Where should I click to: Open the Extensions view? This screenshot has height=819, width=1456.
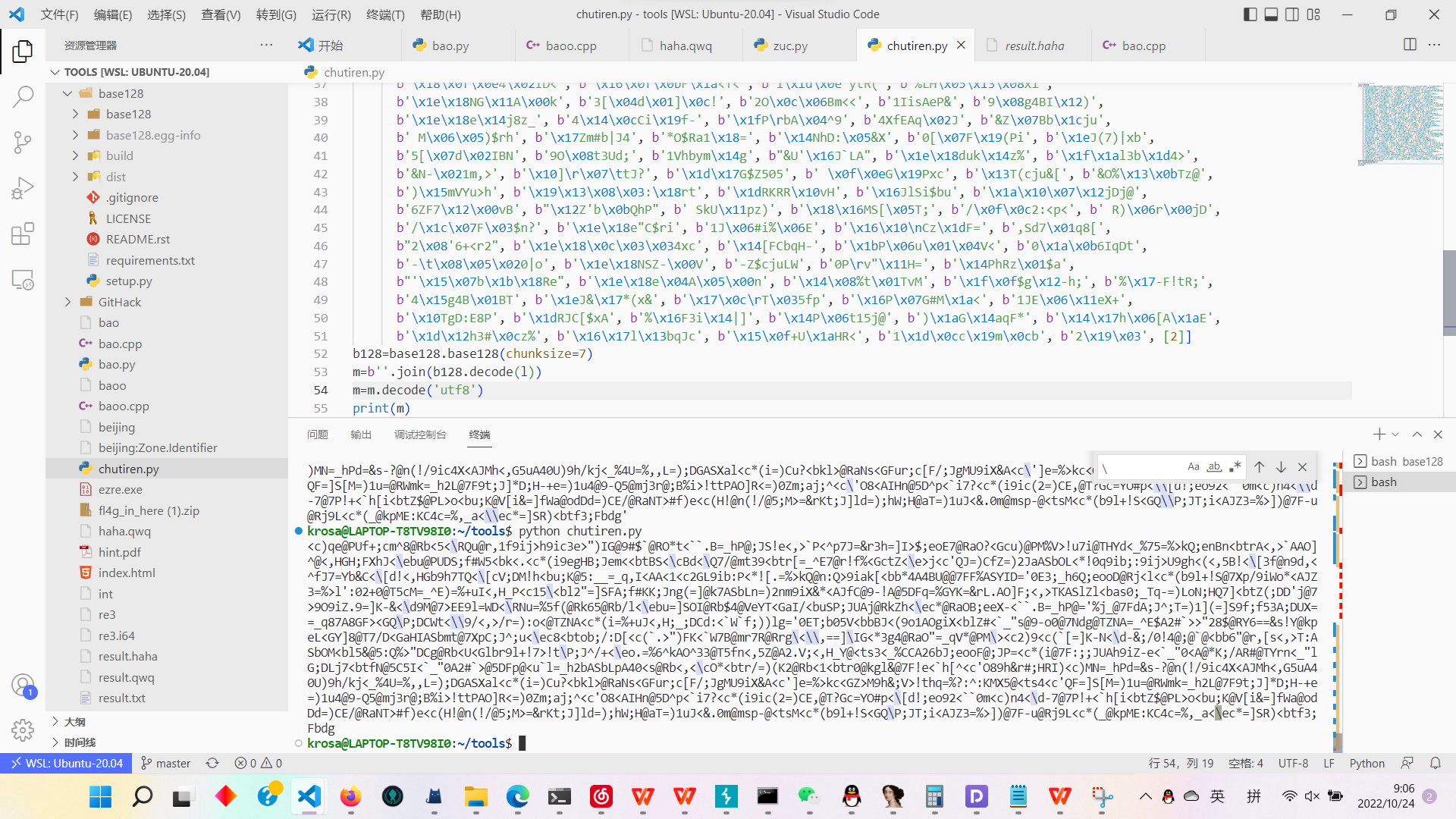pos(23,234)
